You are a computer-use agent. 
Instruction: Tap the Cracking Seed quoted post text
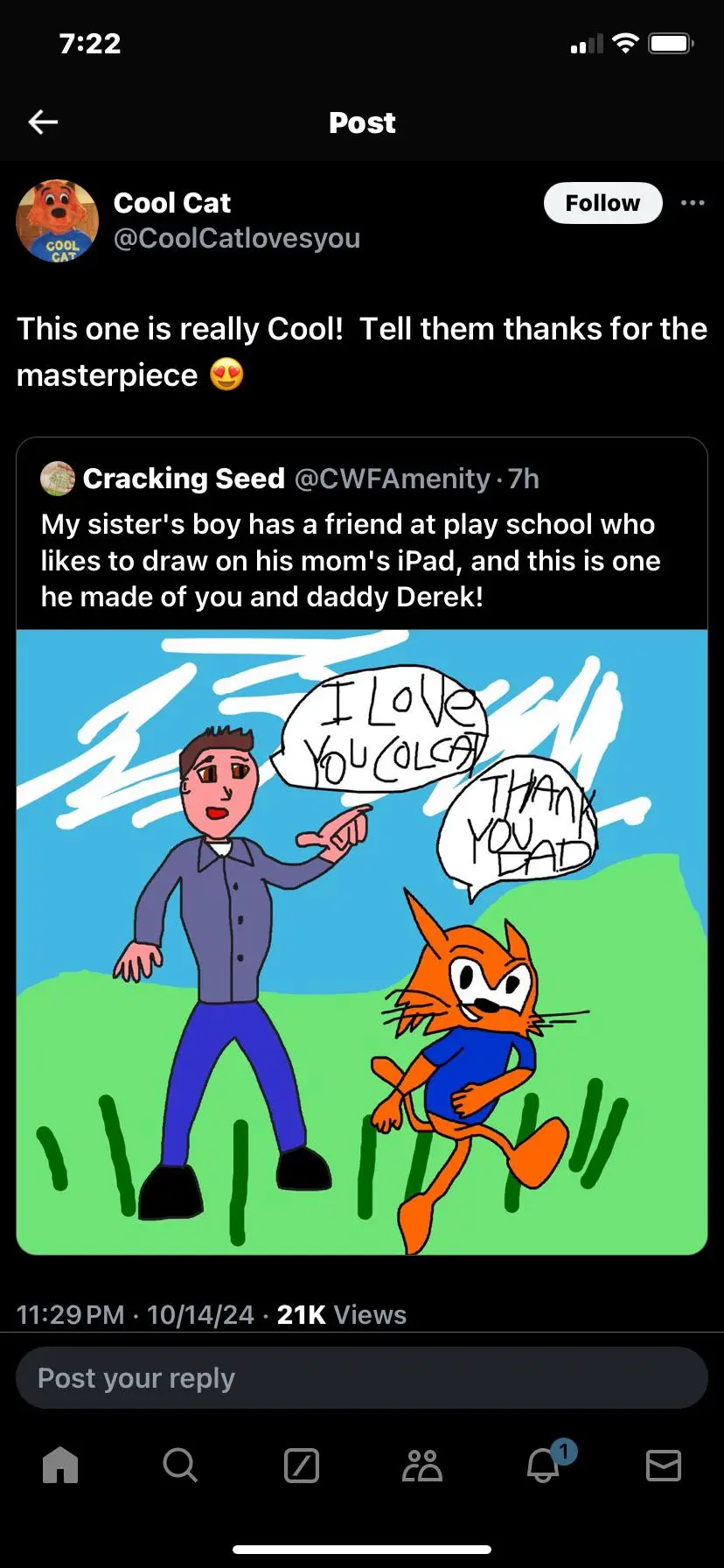pyautogui.click(x=350, y=560)
